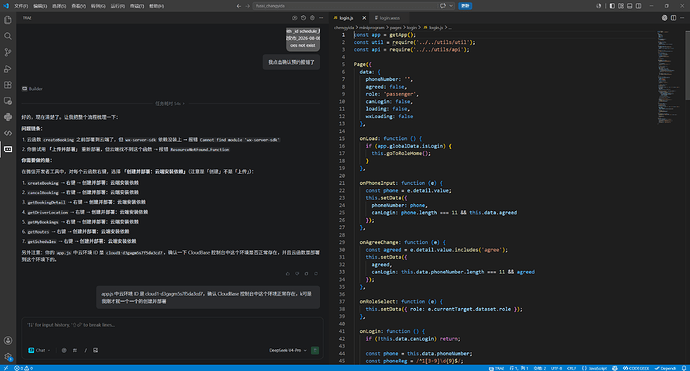Go forward with the navigation arrow
Screen dimensions: 690x371
click(x=247, y=6)
